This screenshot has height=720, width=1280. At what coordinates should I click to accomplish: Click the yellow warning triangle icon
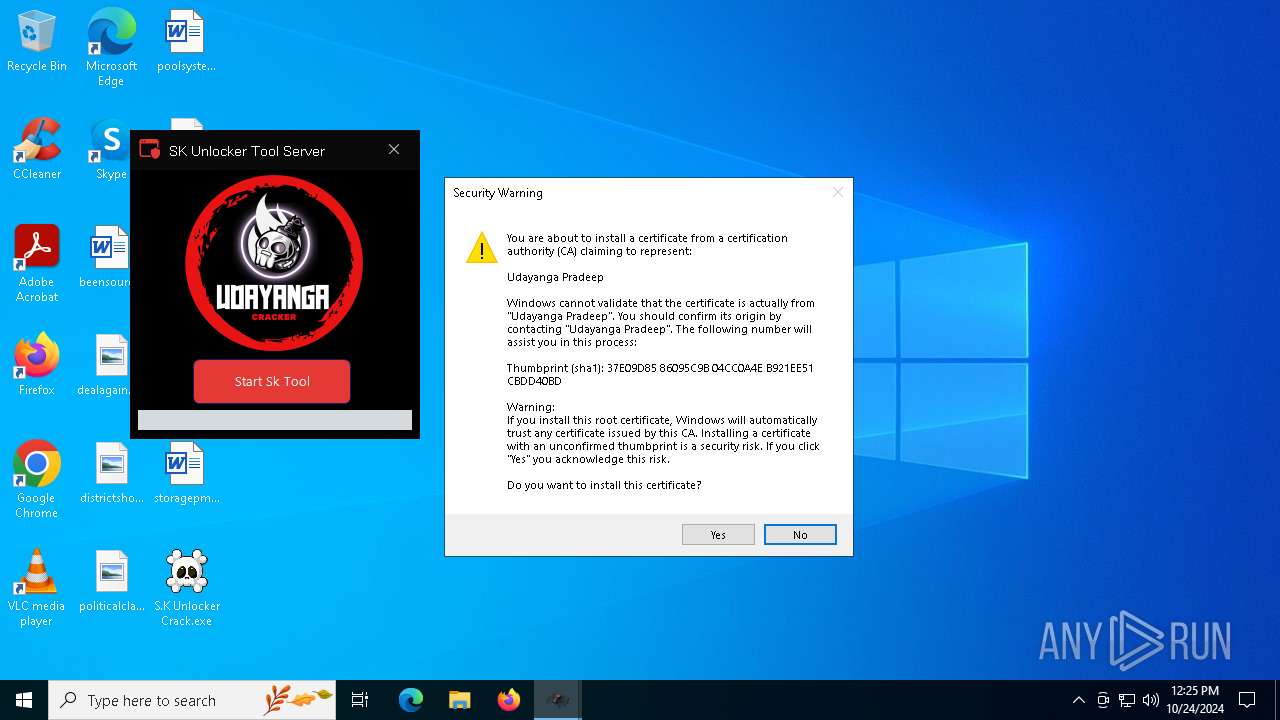click(x=482, y=247)
